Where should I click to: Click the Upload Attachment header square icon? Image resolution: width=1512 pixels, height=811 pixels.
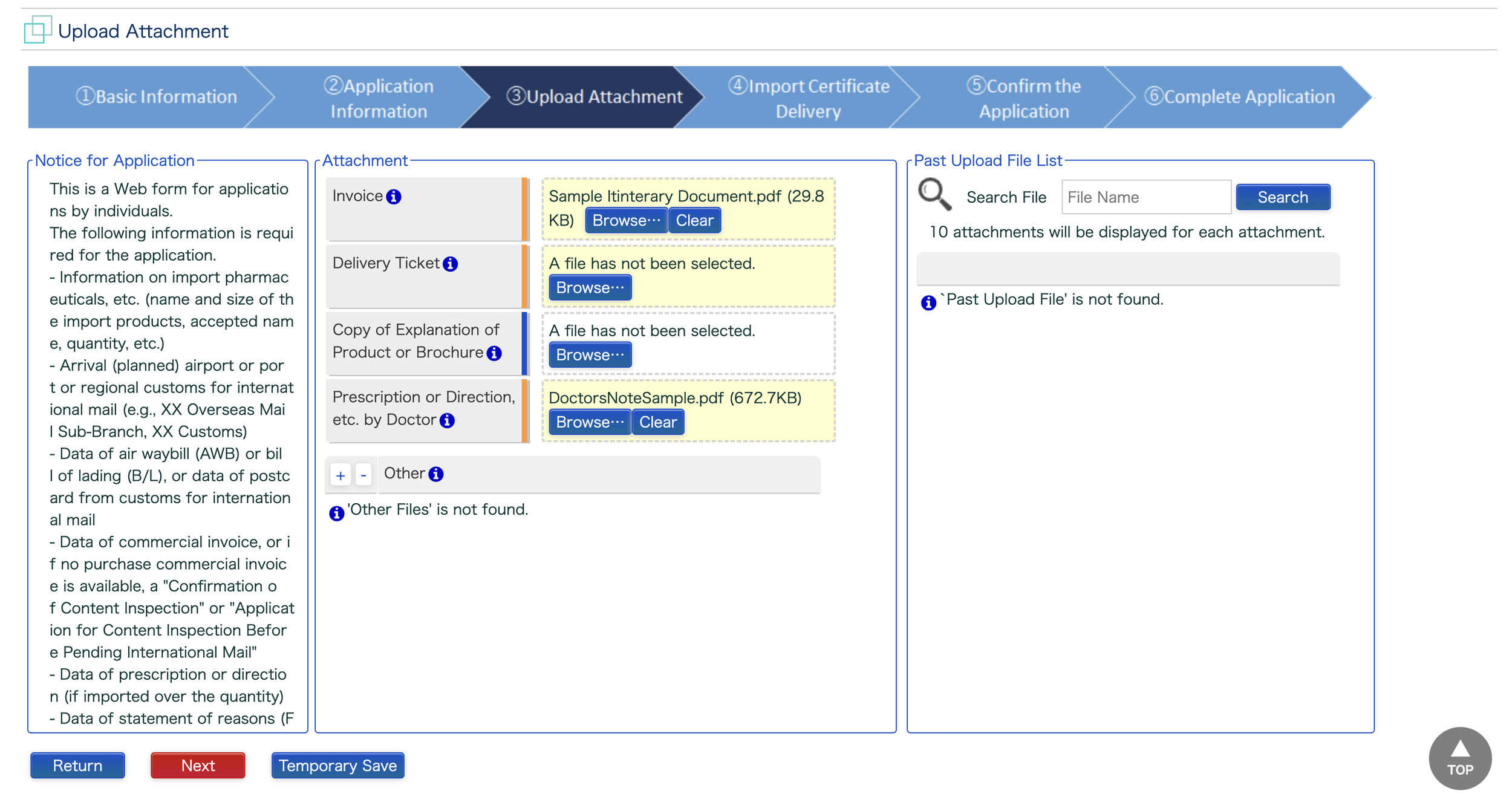tap(37, 30)
